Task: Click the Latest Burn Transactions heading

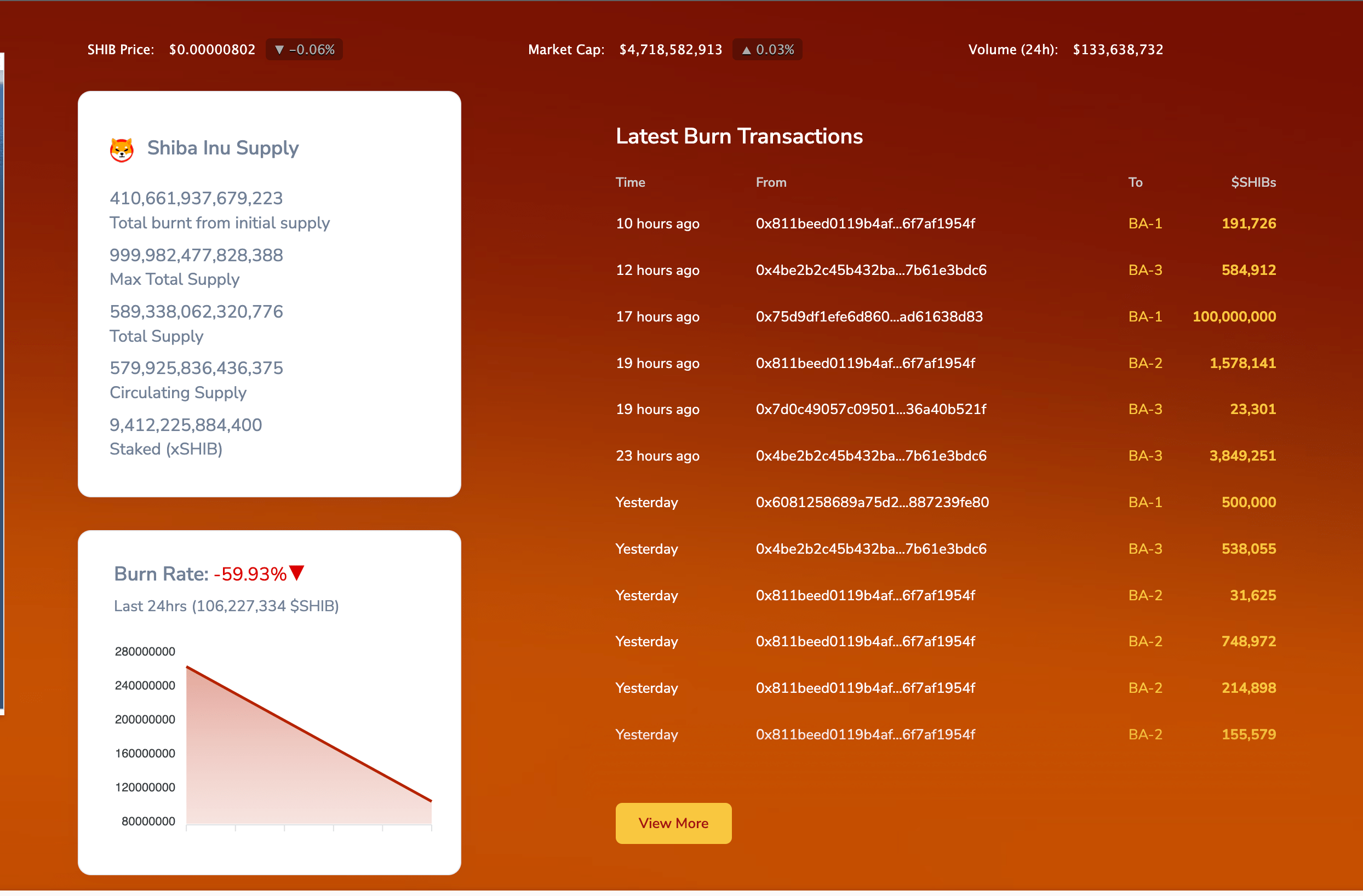Action: (x=739, y=137)
